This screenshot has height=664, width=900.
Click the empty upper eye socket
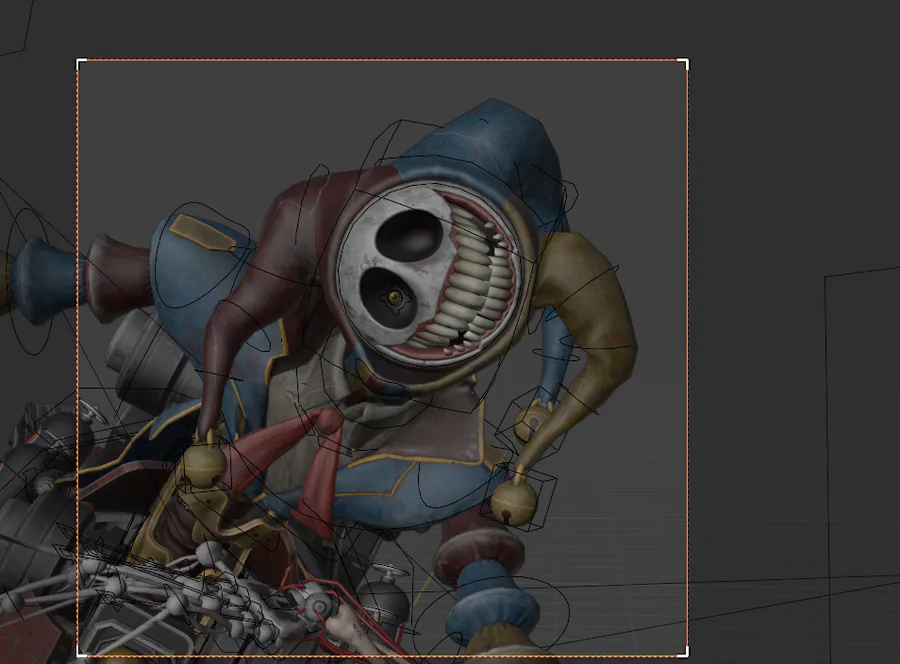409,233
